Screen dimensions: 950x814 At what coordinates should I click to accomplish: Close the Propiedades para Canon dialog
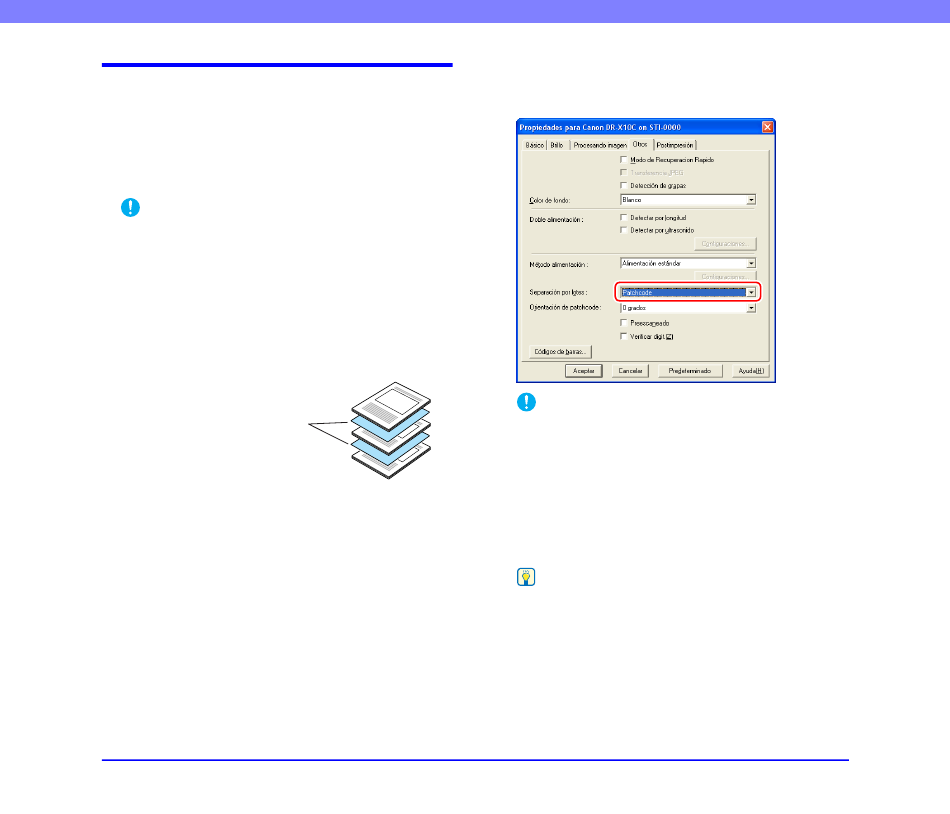pos(767,127)
